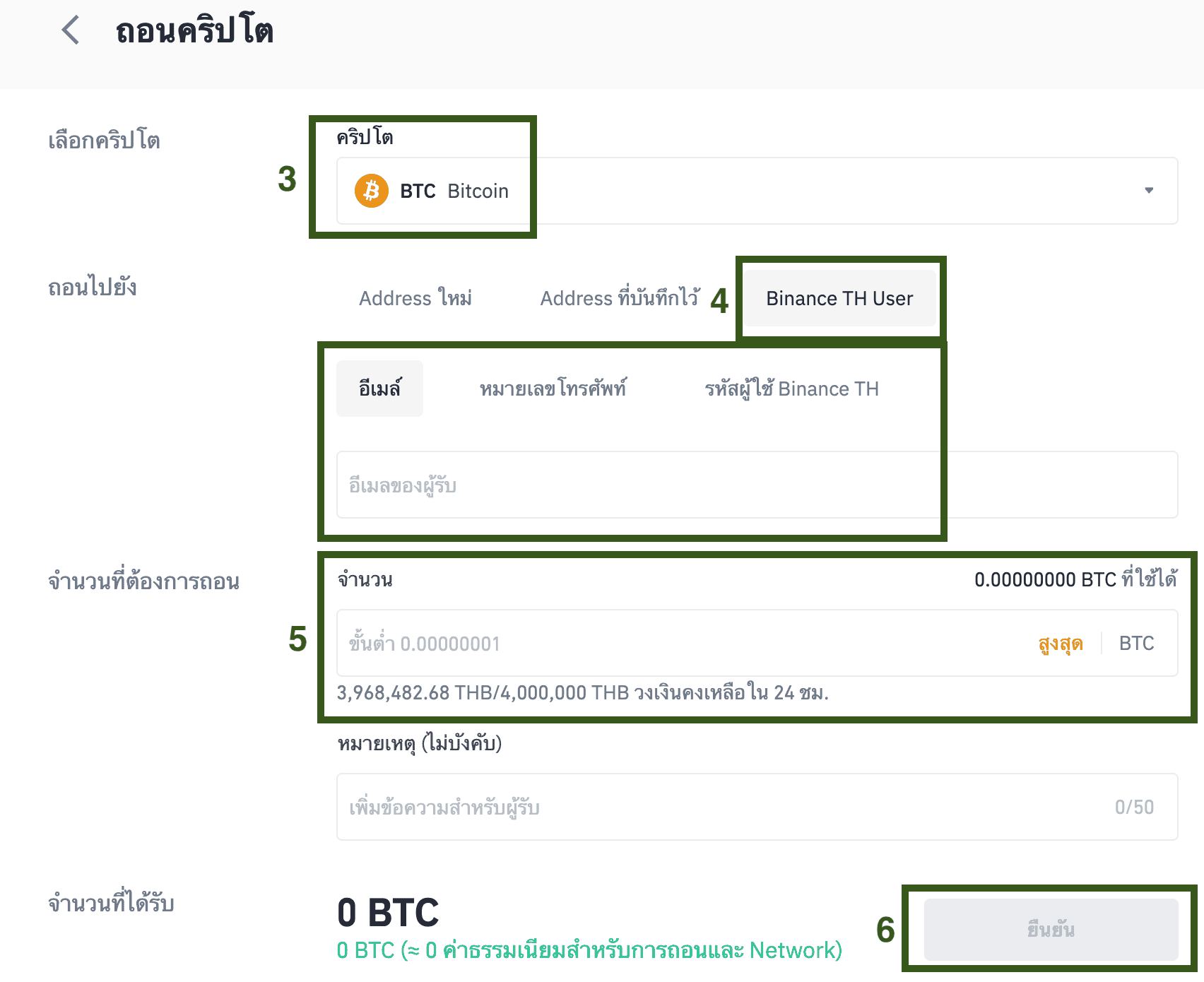Switch to the Address ใหม่ tab
This screenshot has height=982, width=1204.
pyautogui.click(x=415, y=298)
